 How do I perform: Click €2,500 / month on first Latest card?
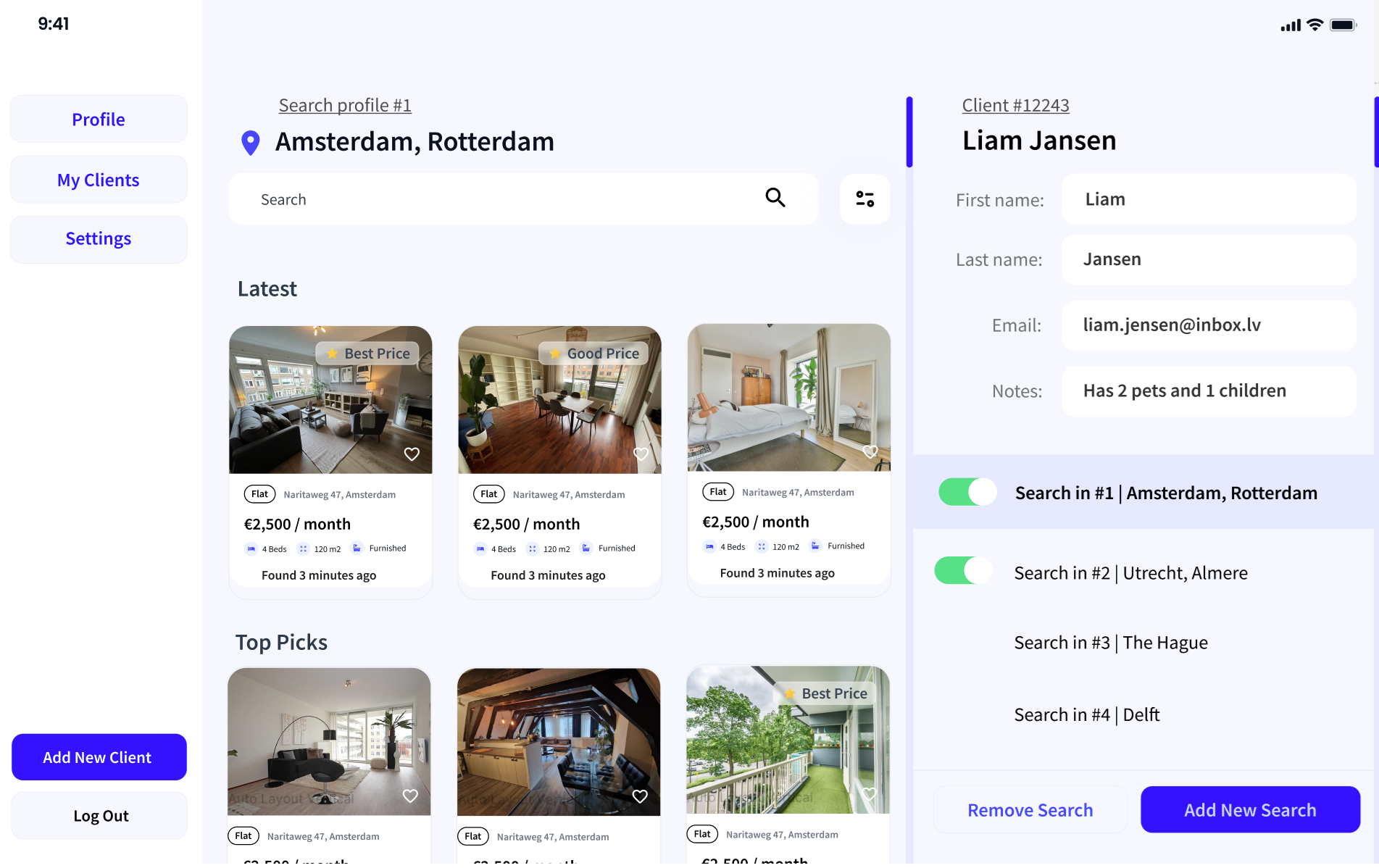pyautogui.click(x=297, y=524)
